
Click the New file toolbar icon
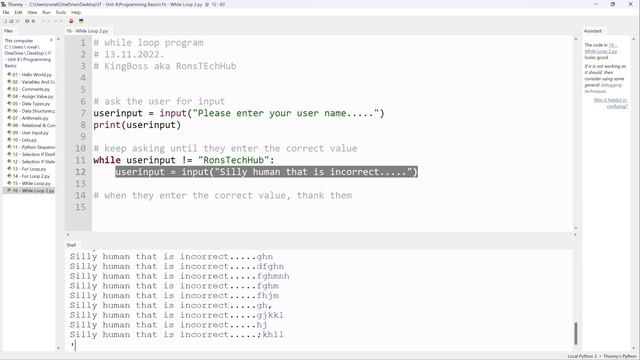pos(5,21)
